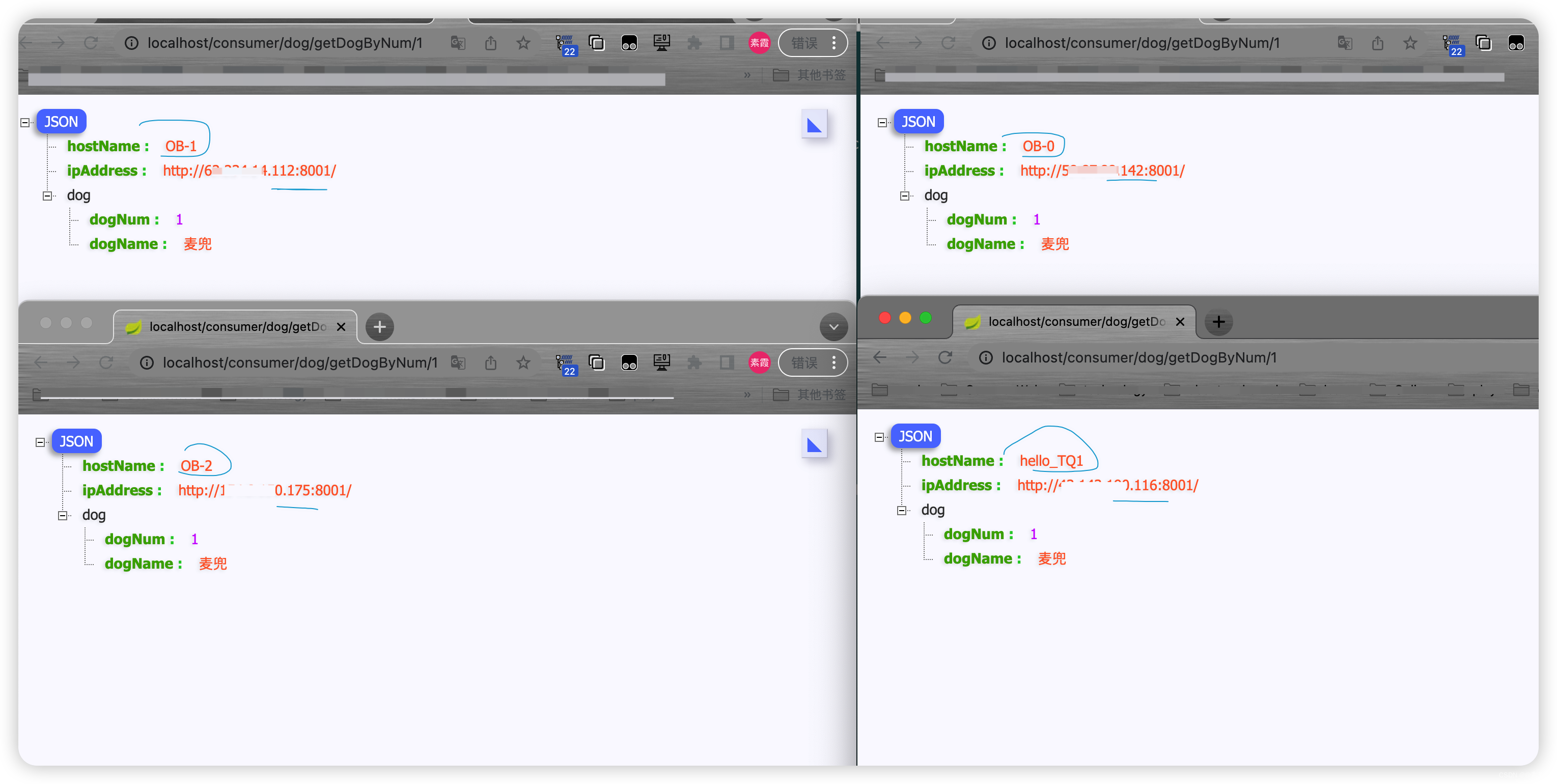Click JSON badge in OB-2 window
The width and height of the screenshot is (1557, 784).
coord(76,441)
